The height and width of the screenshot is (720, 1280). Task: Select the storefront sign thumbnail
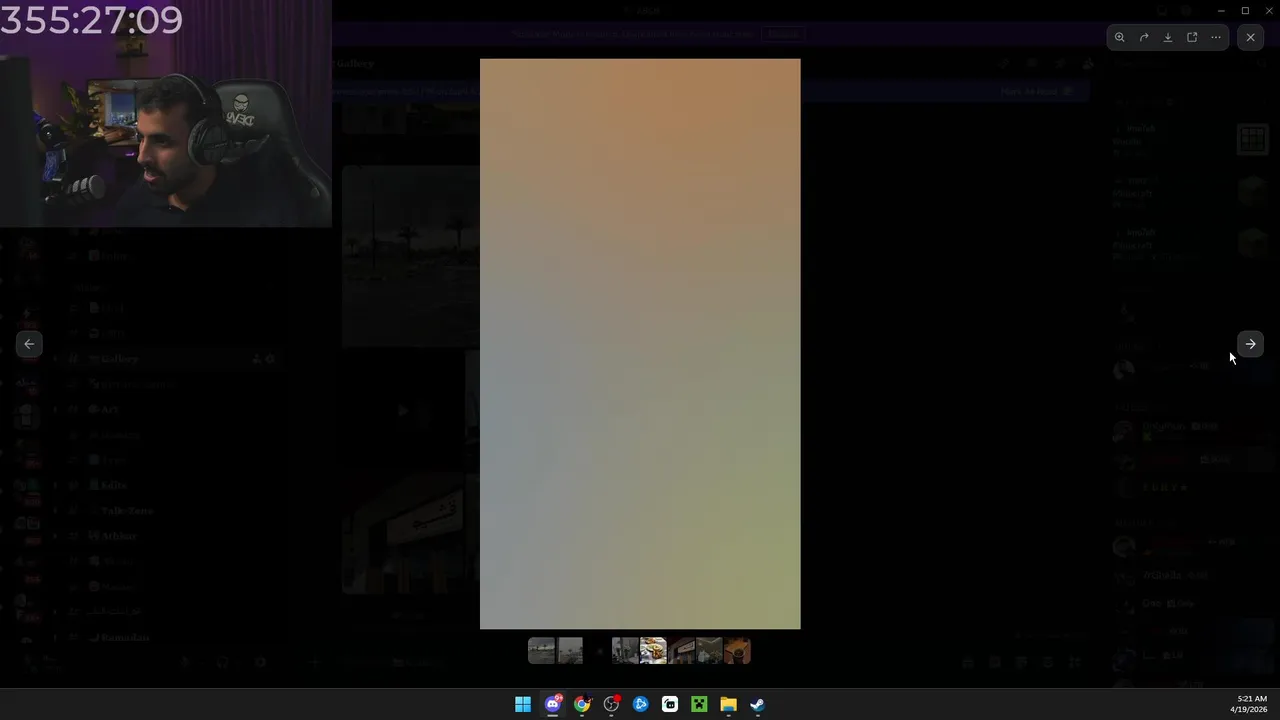[681, 651]
